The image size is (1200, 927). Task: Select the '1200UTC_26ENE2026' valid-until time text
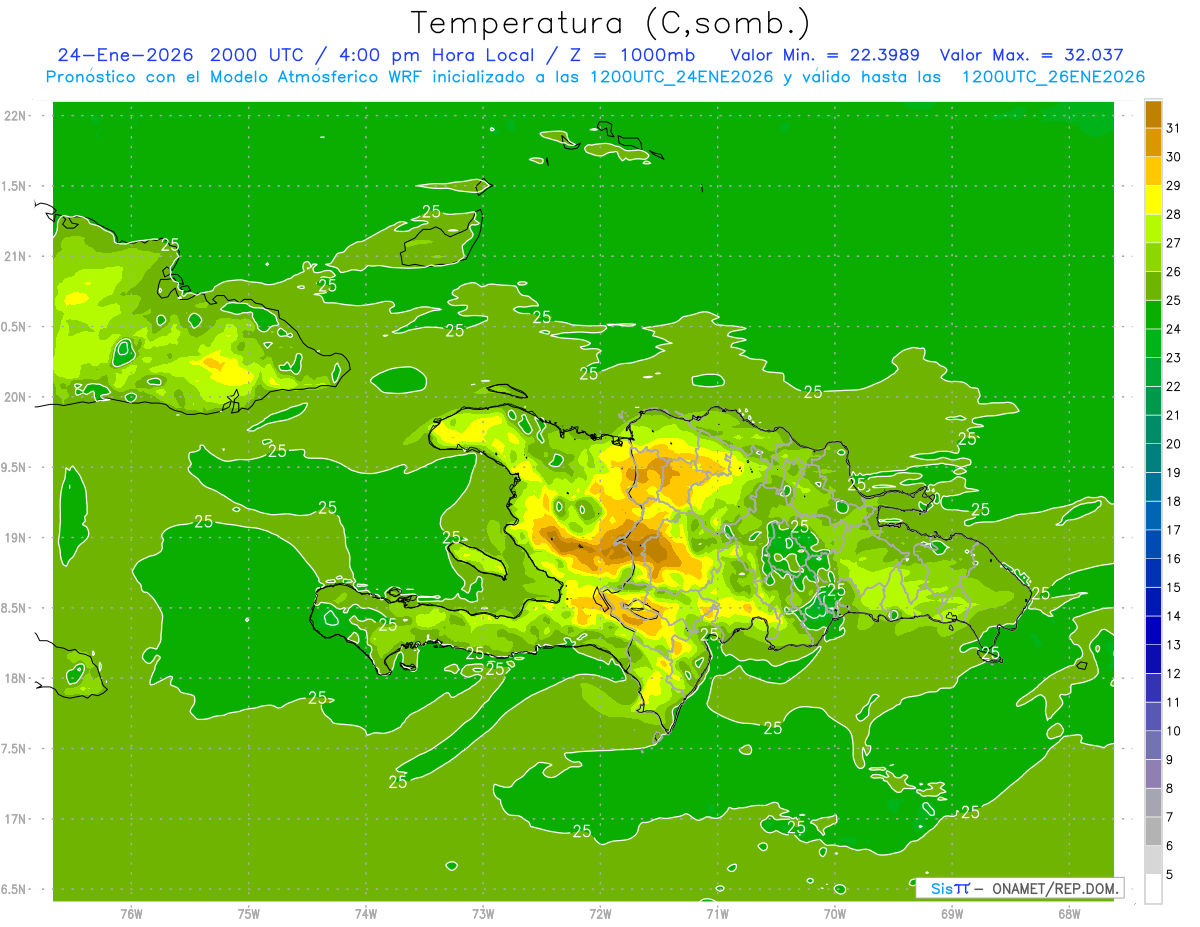tap(1054, 77)
